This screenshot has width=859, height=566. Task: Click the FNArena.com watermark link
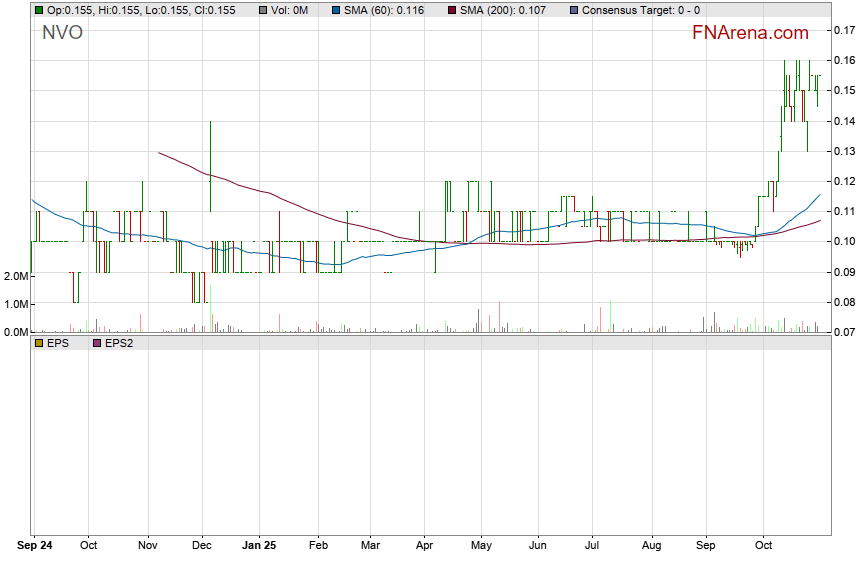pyautogui.click(x=749, y=33)
